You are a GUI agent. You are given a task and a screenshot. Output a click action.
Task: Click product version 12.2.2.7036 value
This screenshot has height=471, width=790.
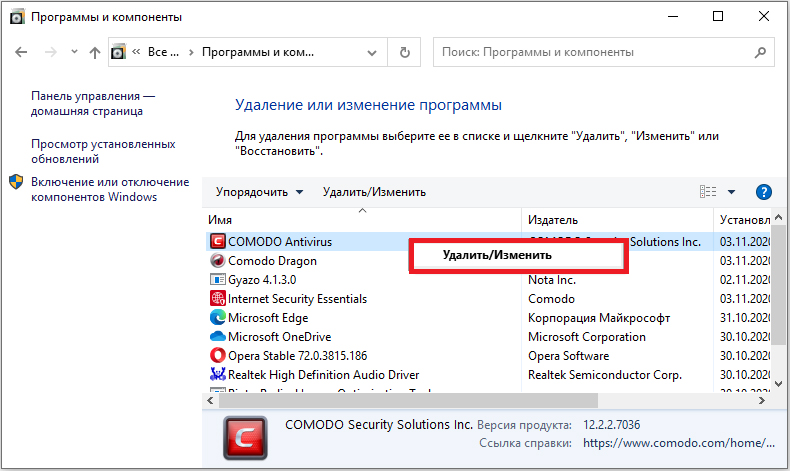pyautogui.click(x=612, y=425)
